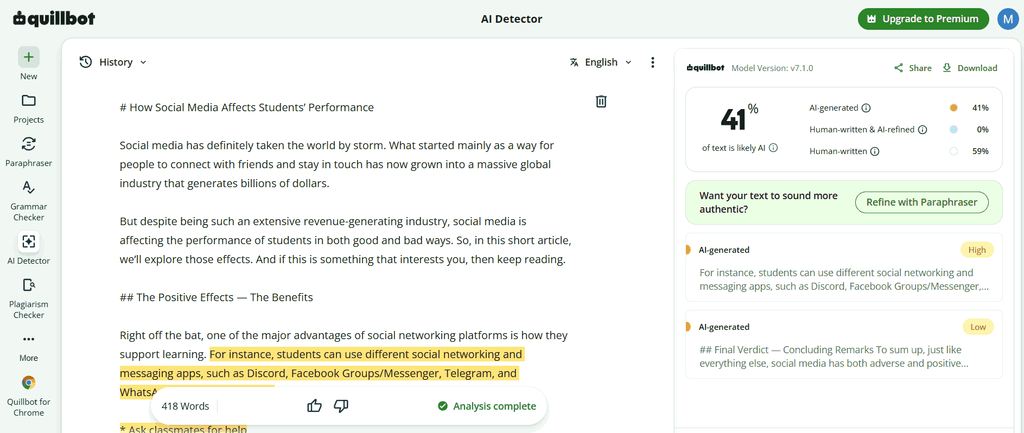Viewport: 1024px width, 433px height.
Task: Open the three-dot options menu
Action: (x=652, y=62)
